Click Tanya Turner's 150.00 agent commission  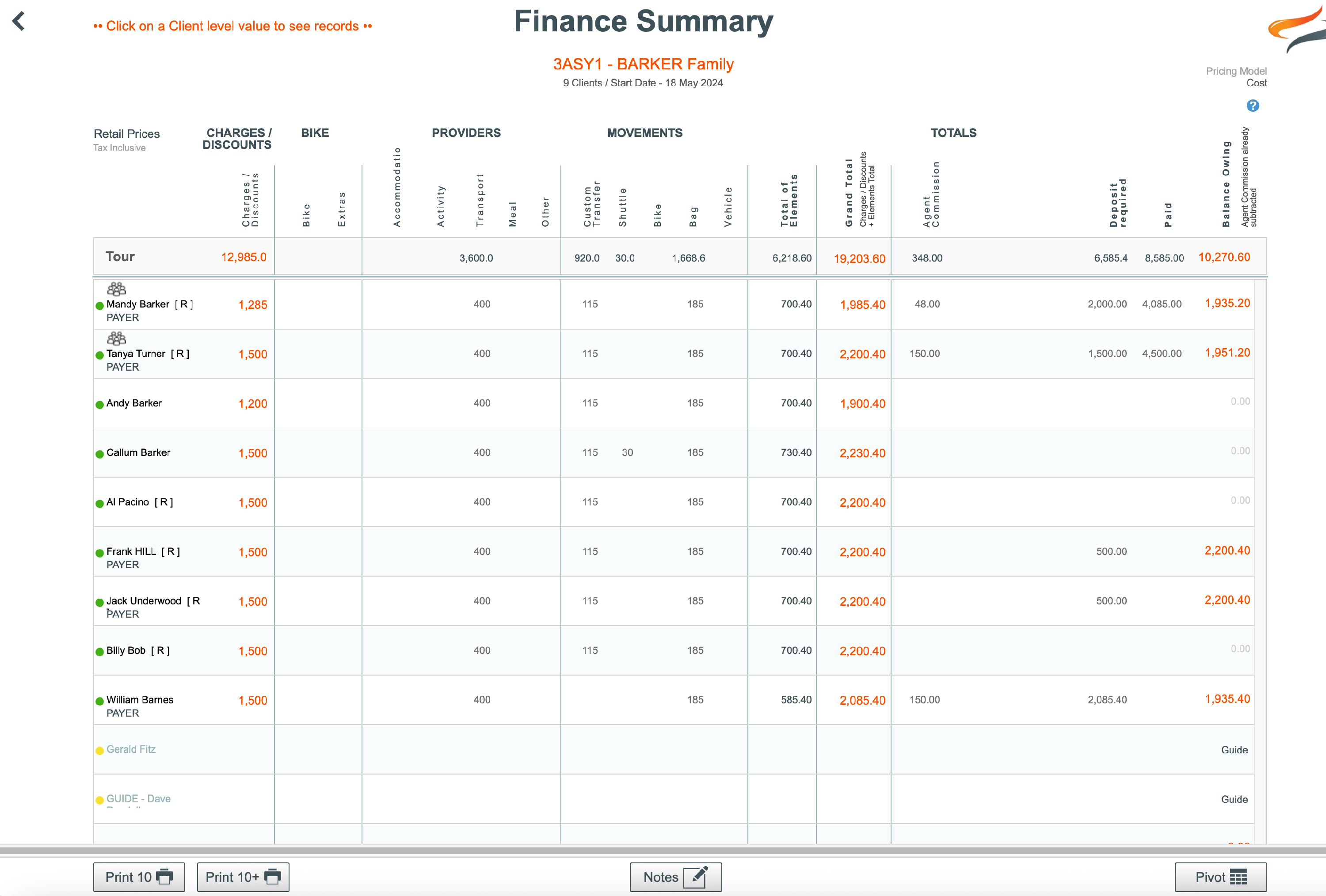coord(924,353)
